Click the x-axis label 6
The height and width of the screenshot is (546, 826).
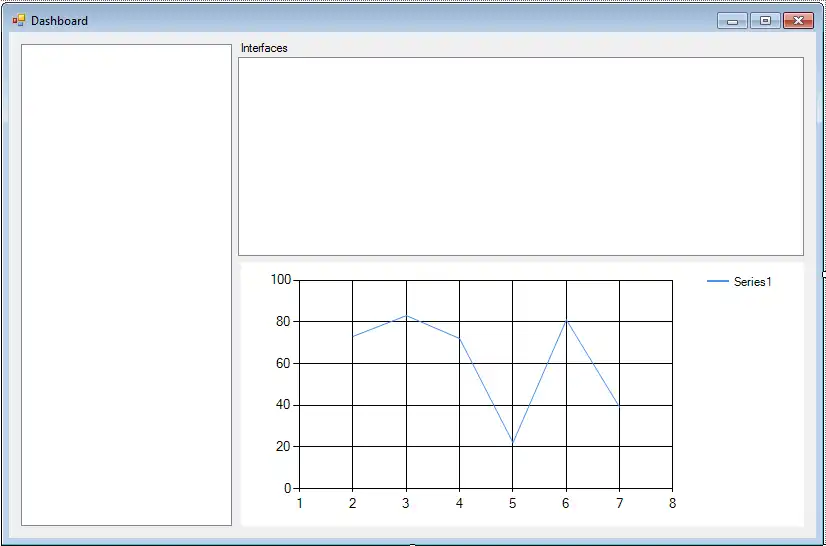566,504
